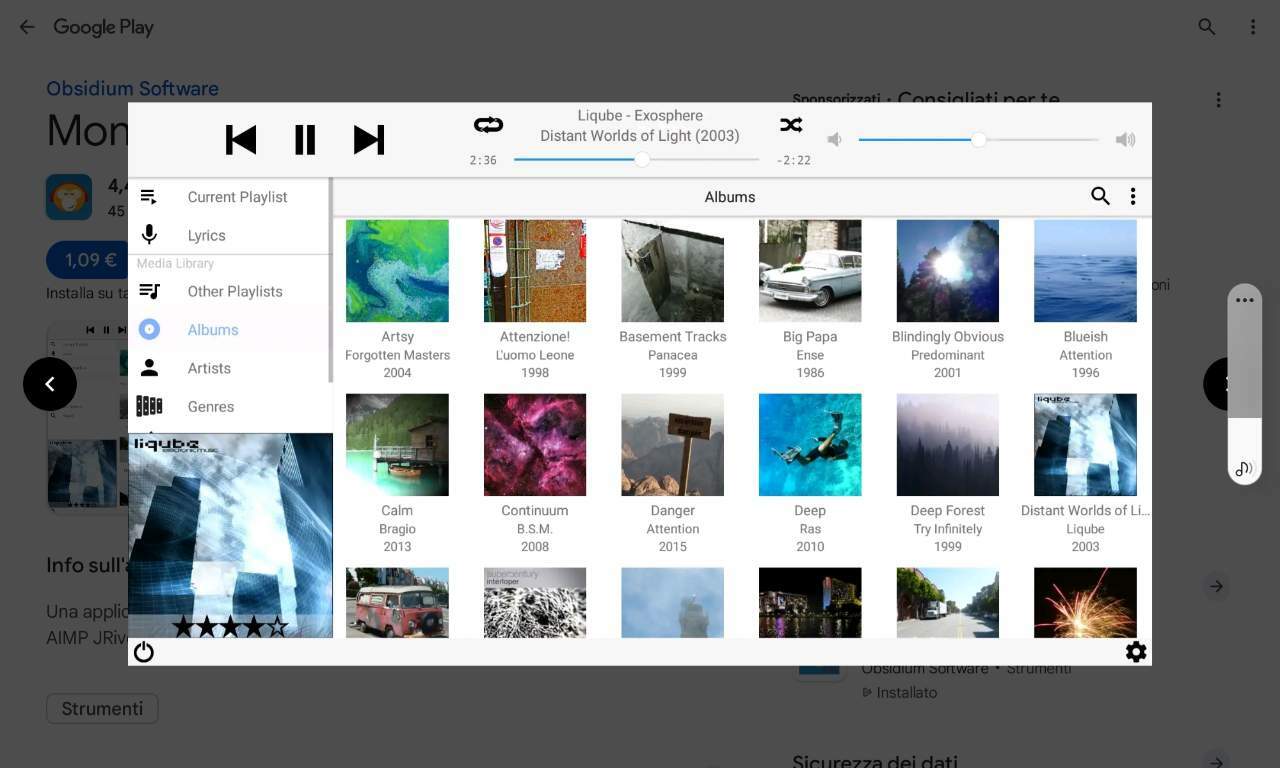This screenshot has height=768, width=1280.
Task: Click the Albums disc icon
Action: 149,329
